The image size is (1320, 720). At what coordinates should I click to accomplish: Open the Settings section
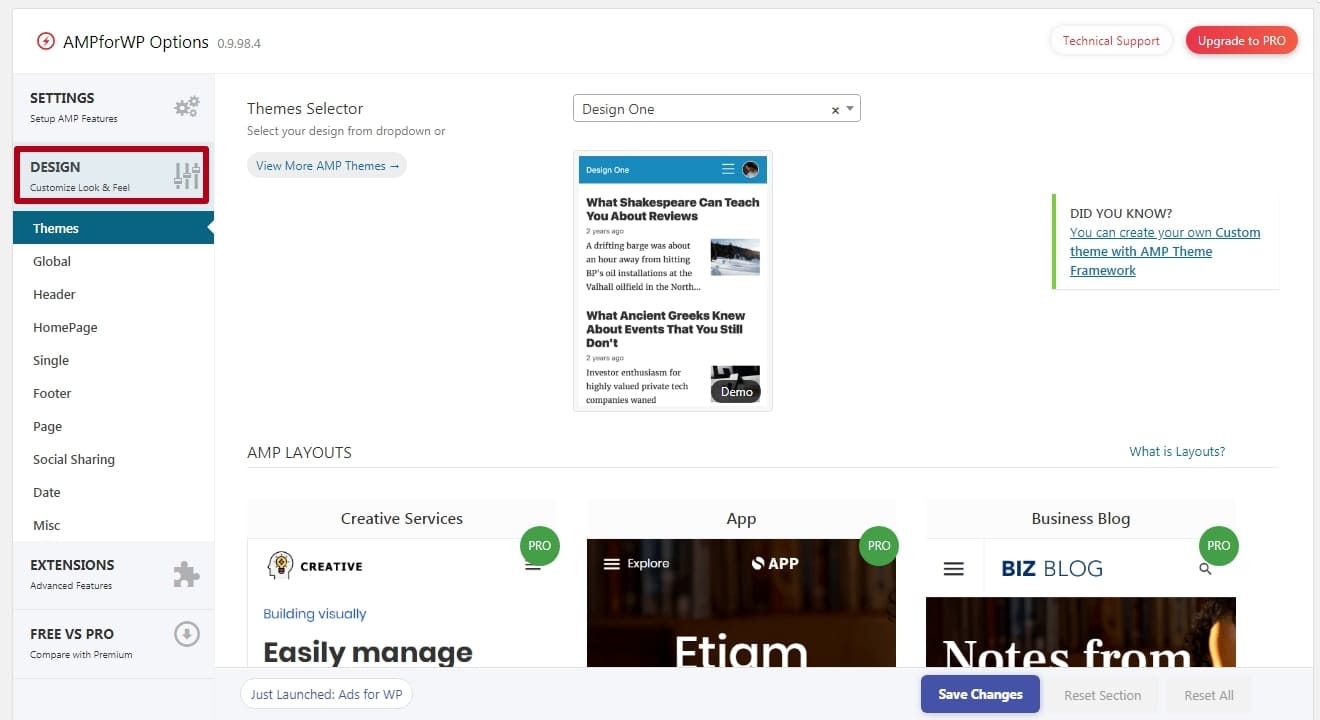(113, 107)
